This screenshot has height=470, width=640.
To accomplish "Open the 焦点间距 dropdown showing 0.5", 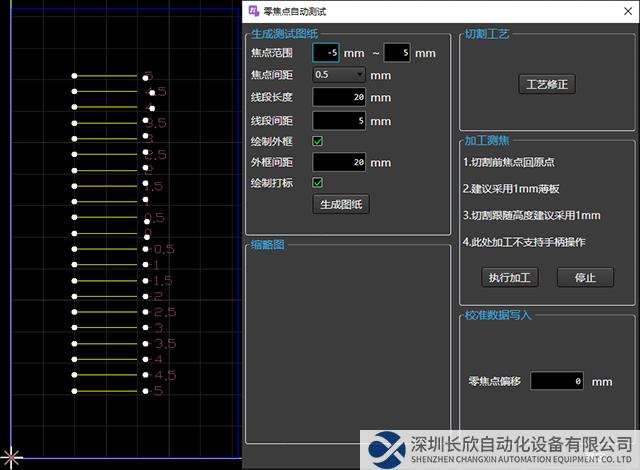I will 339,74.
